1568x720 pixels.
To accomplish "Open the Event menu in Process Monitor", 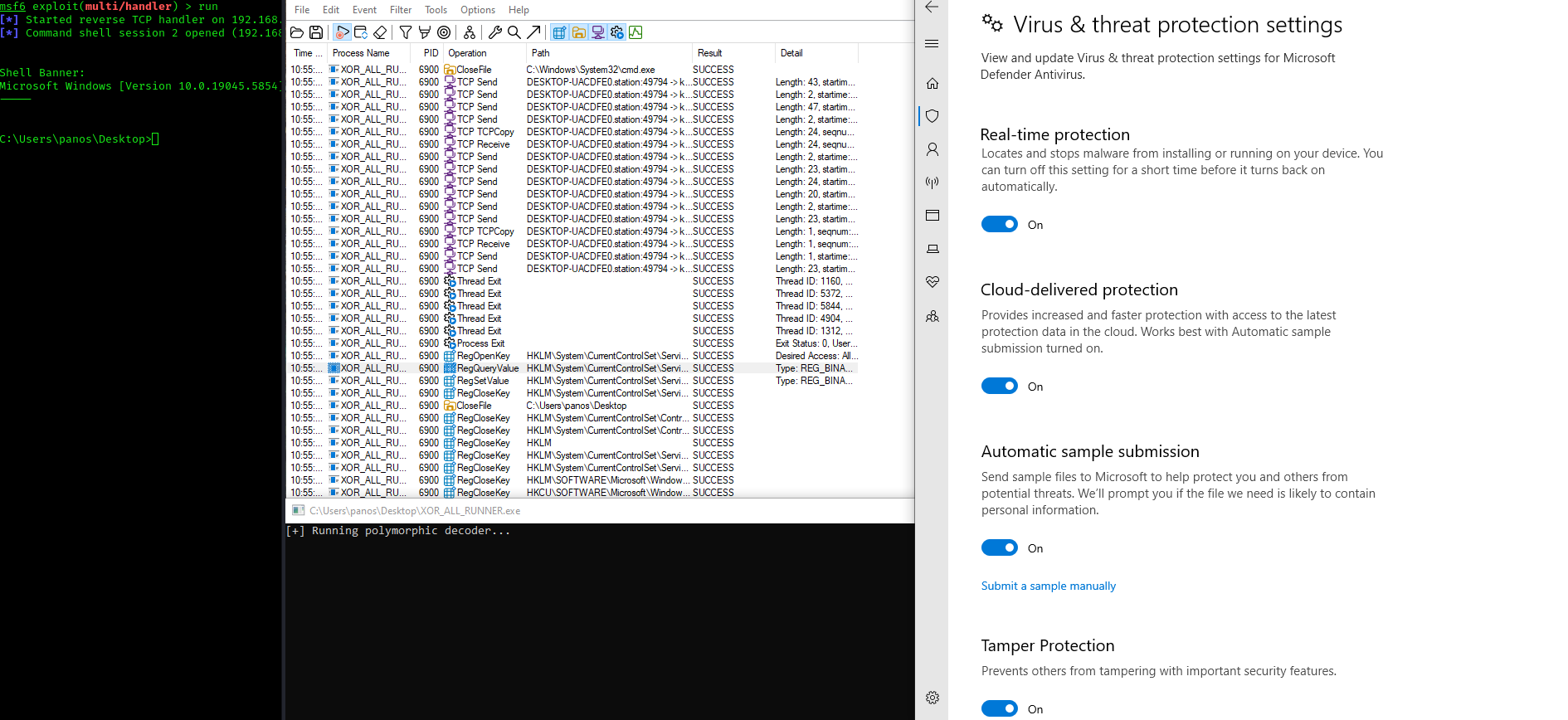I will (364, 10).
